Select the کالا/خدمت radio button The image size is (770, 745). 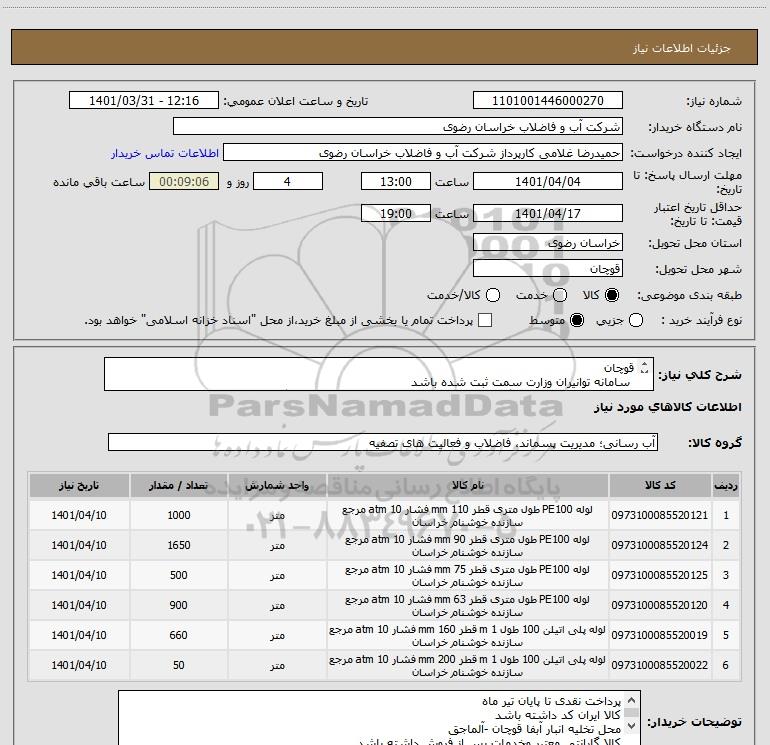pos(493,295)
